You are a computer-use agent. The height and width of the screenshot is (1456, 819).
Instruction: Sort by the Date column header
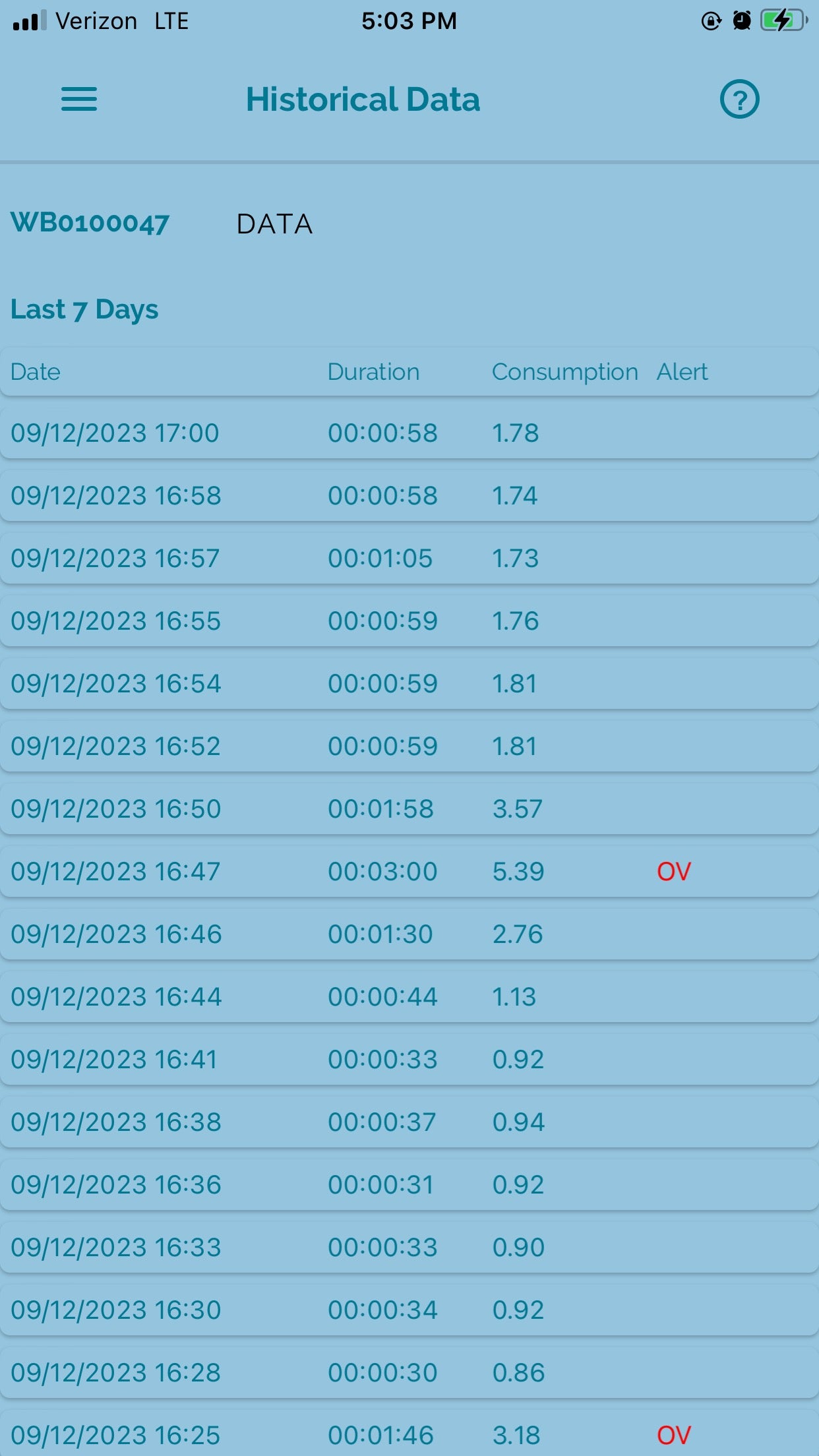[x=36, y=372]
